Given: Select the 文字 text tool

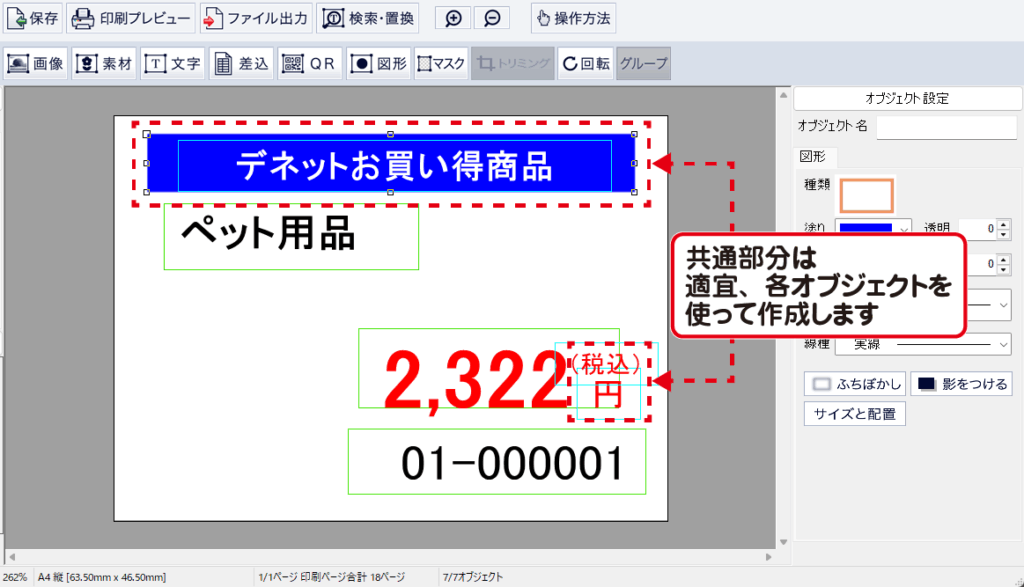Looking at the screenshot, I should 172,64.
